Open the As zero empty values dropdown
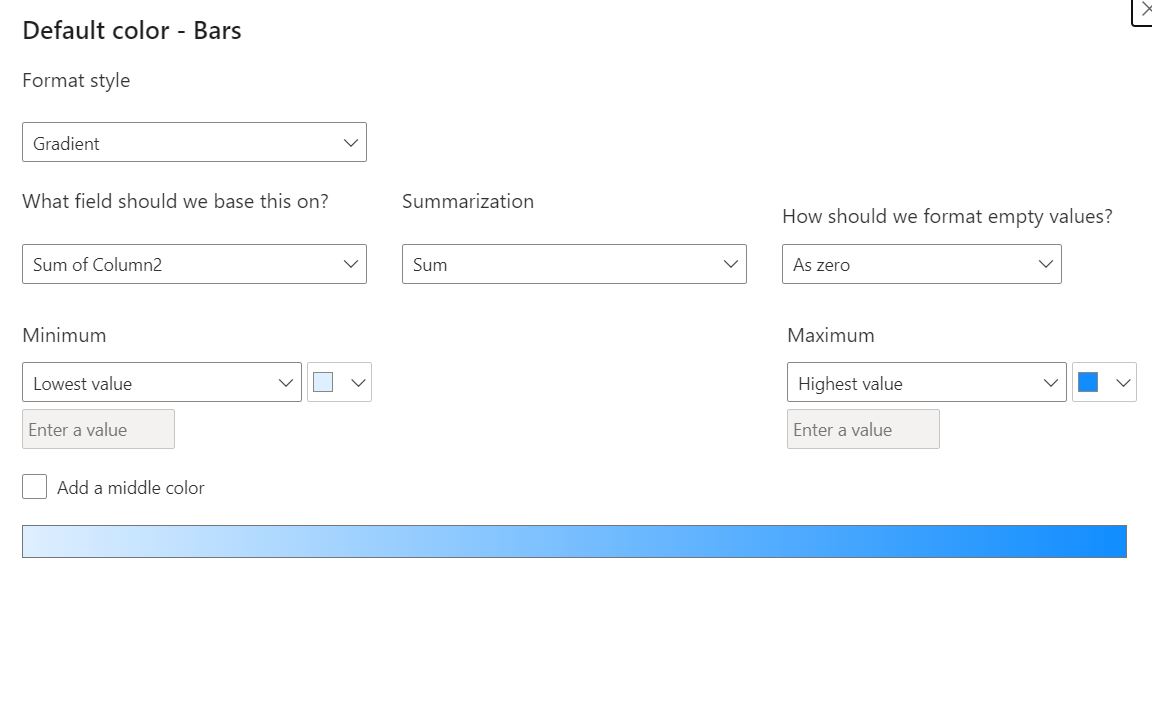The width and height of the screenshot is (1152, 714). (921, 264)
